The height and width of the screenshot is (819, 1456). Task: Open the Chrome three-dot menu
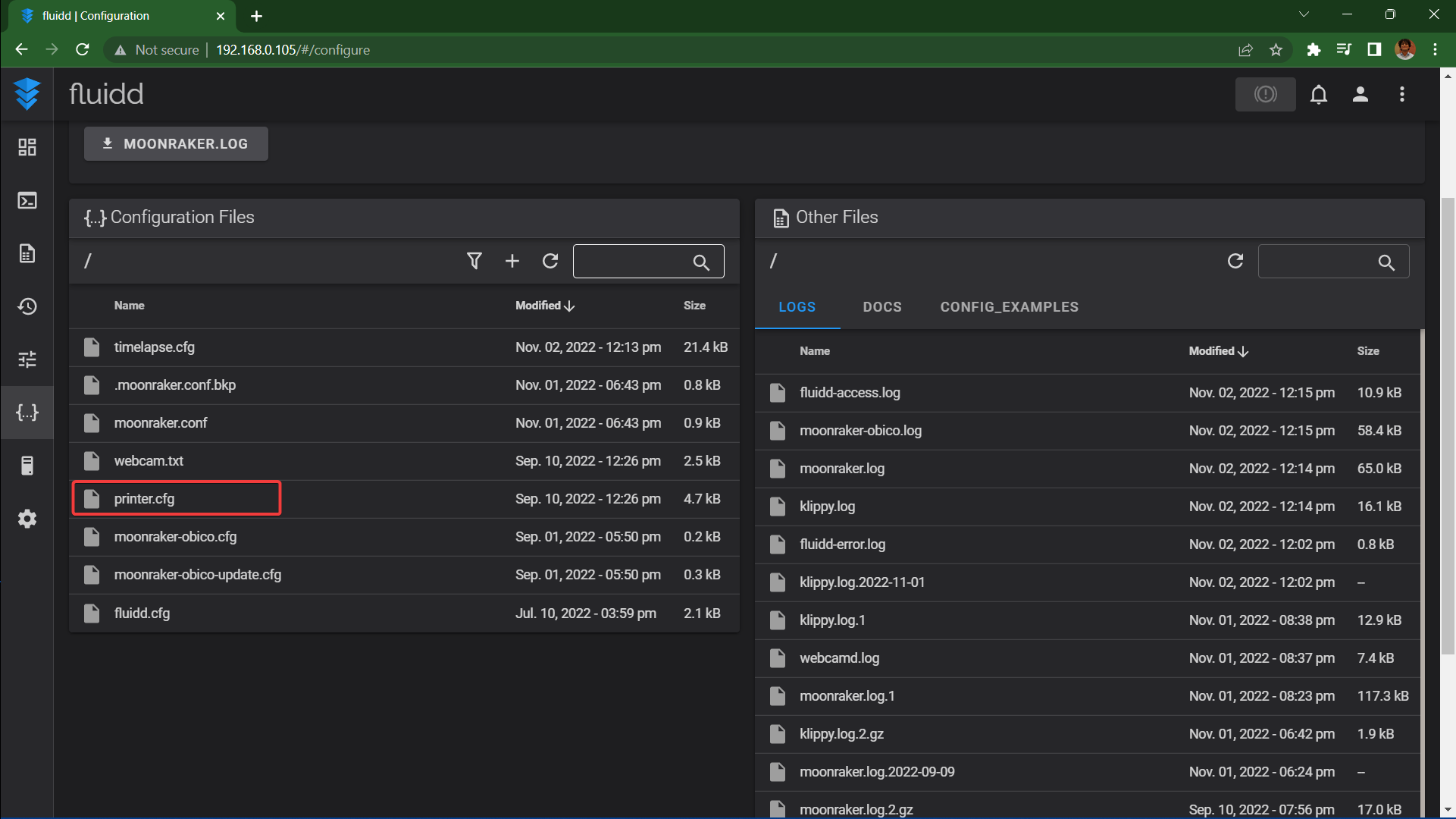pos(1435,50)
